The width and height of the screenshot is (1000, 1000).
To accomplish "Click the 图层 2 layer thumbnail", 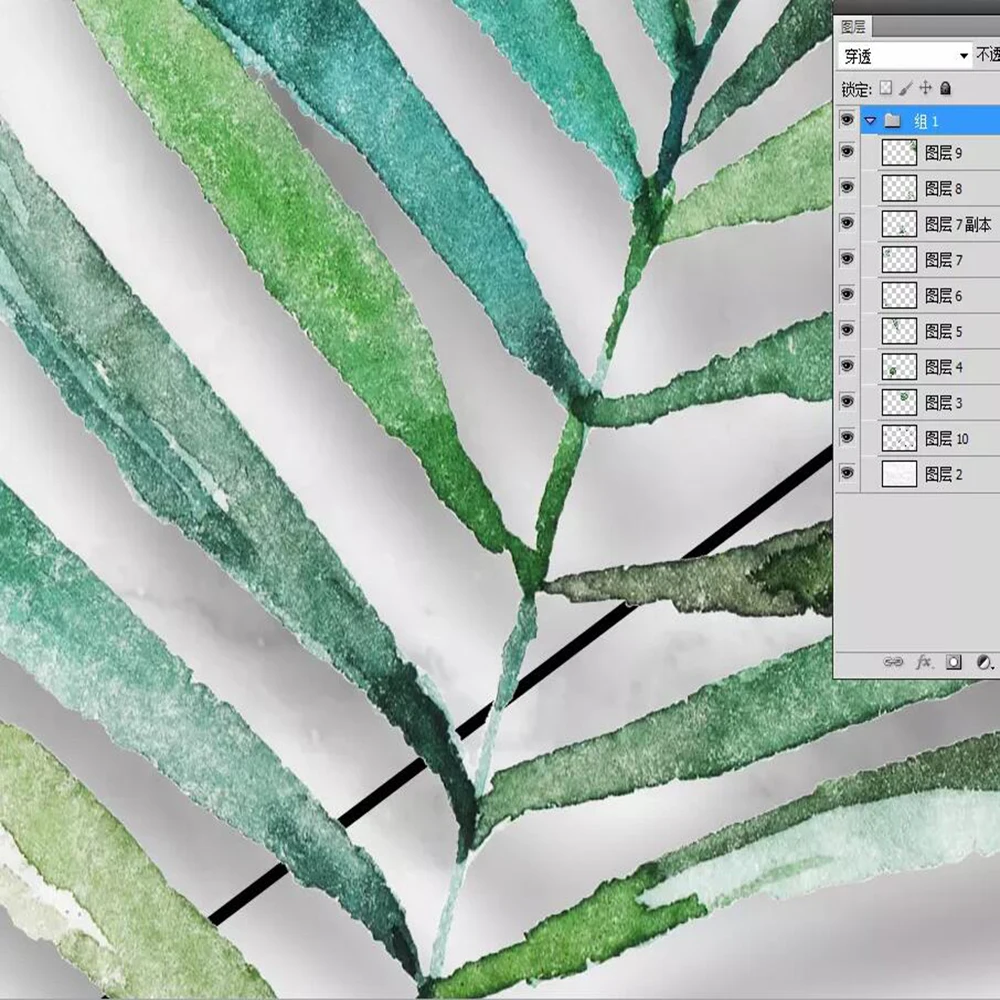I will click(899, 474).
